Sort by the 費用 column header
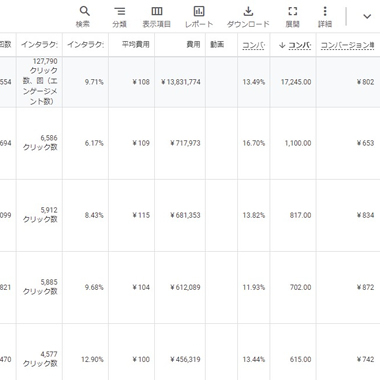 click(x=193, y=44)
